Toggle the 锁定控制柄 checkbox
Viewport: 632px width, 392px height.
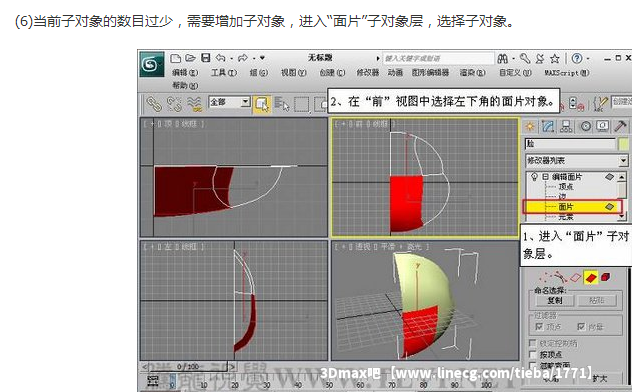coord(532,343)
